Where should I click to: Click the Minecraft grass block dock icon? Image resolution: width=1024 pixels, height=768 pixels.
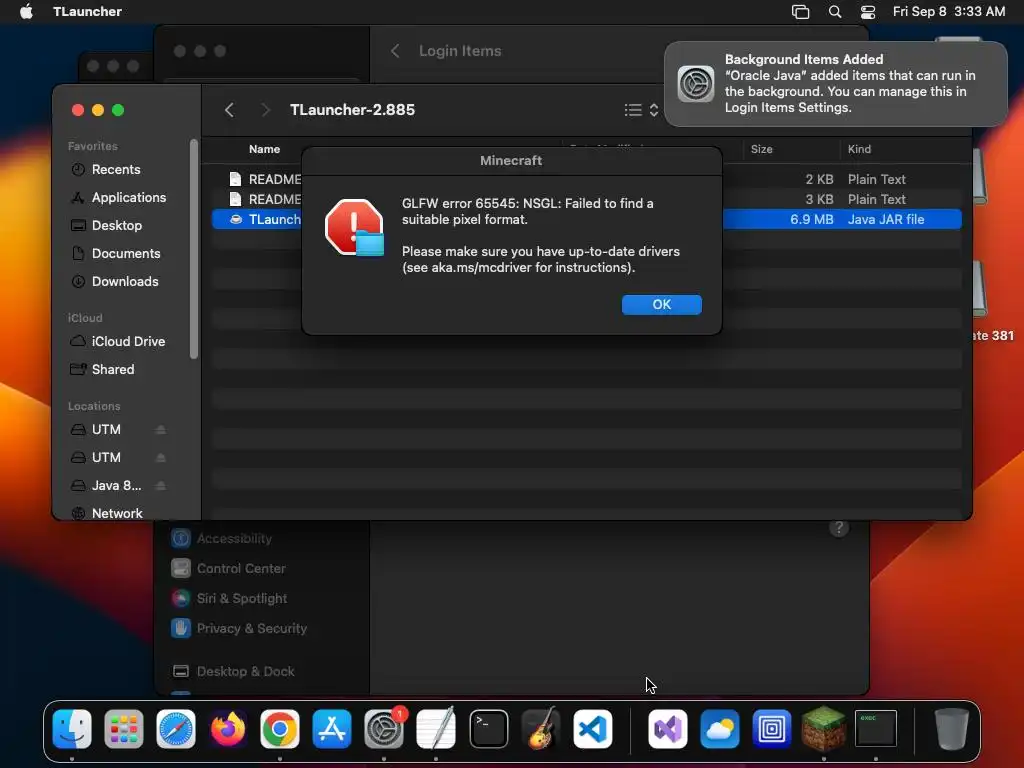coord(824,728)
